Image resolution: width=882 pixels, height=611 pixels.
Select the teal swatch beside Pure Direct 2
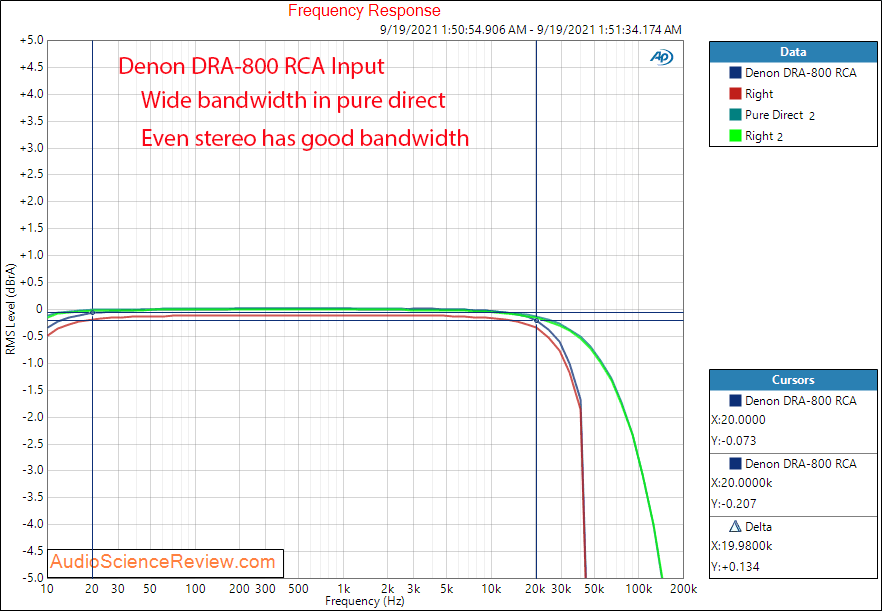pos(735,115)
